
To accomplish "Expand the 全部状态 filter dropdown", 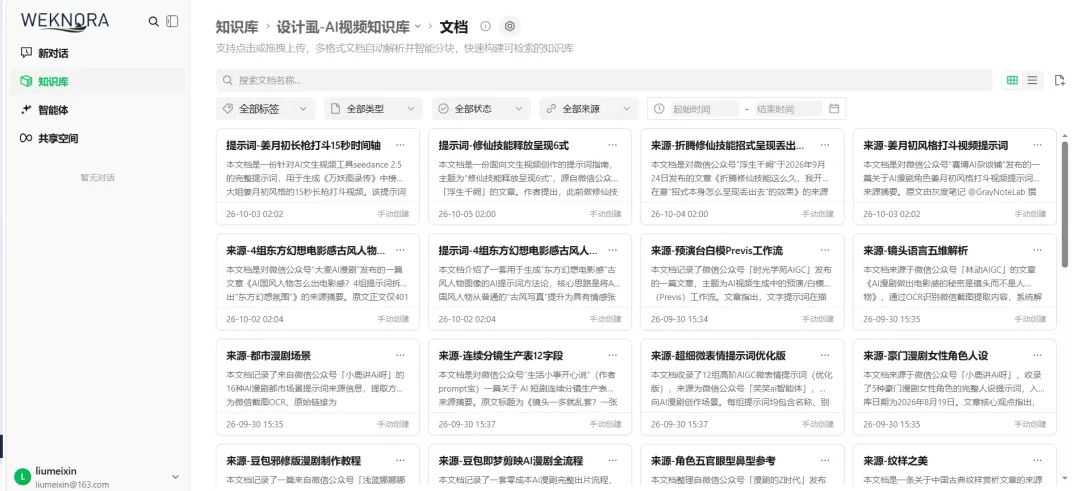I will (x=481, y=109).
